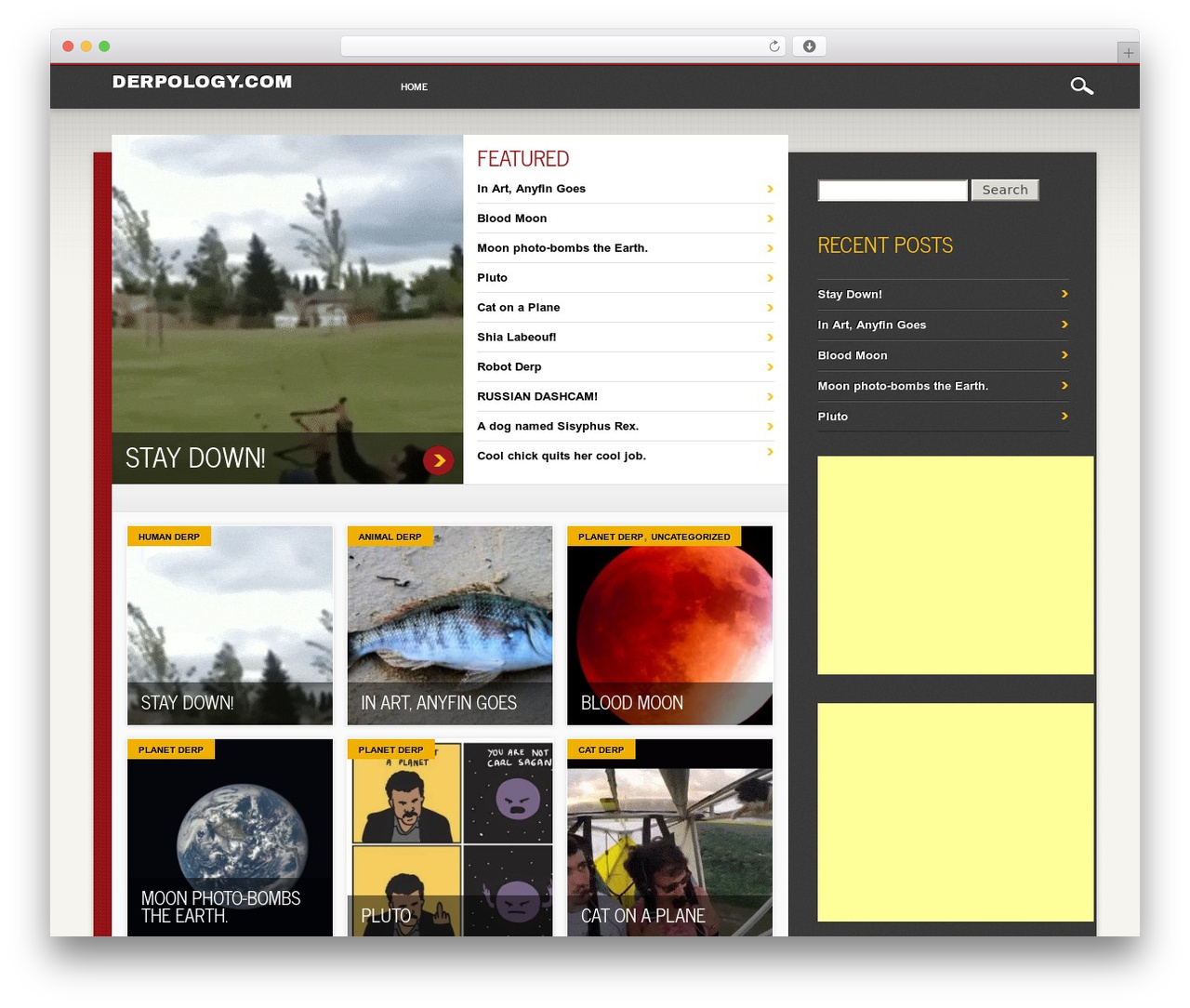This screenshot has width=1190, height=1008.
Task: Open featured link A dog named Sisyphus Rex
Action: 557,427
